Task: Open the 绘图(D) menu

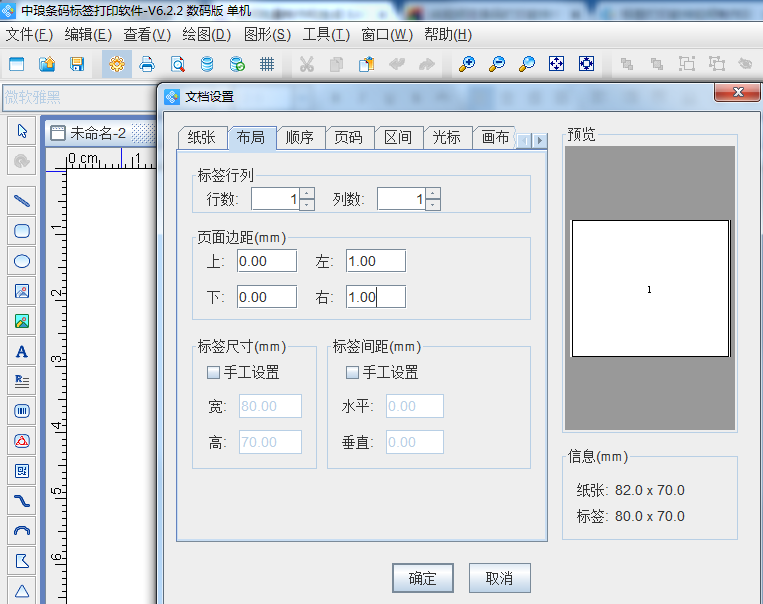Action: pyautogui.click(x=207, y=34)
